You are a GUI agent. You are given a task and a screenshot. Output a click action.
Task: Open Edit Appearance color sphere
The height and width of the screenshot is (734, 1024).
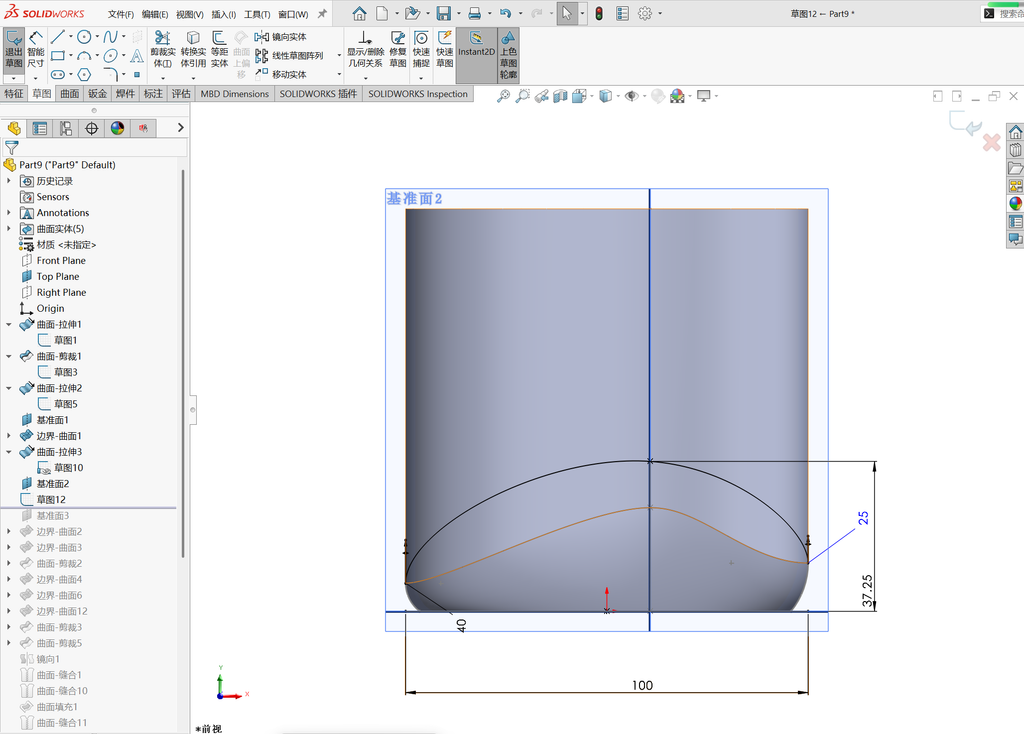tap(677, 96)
